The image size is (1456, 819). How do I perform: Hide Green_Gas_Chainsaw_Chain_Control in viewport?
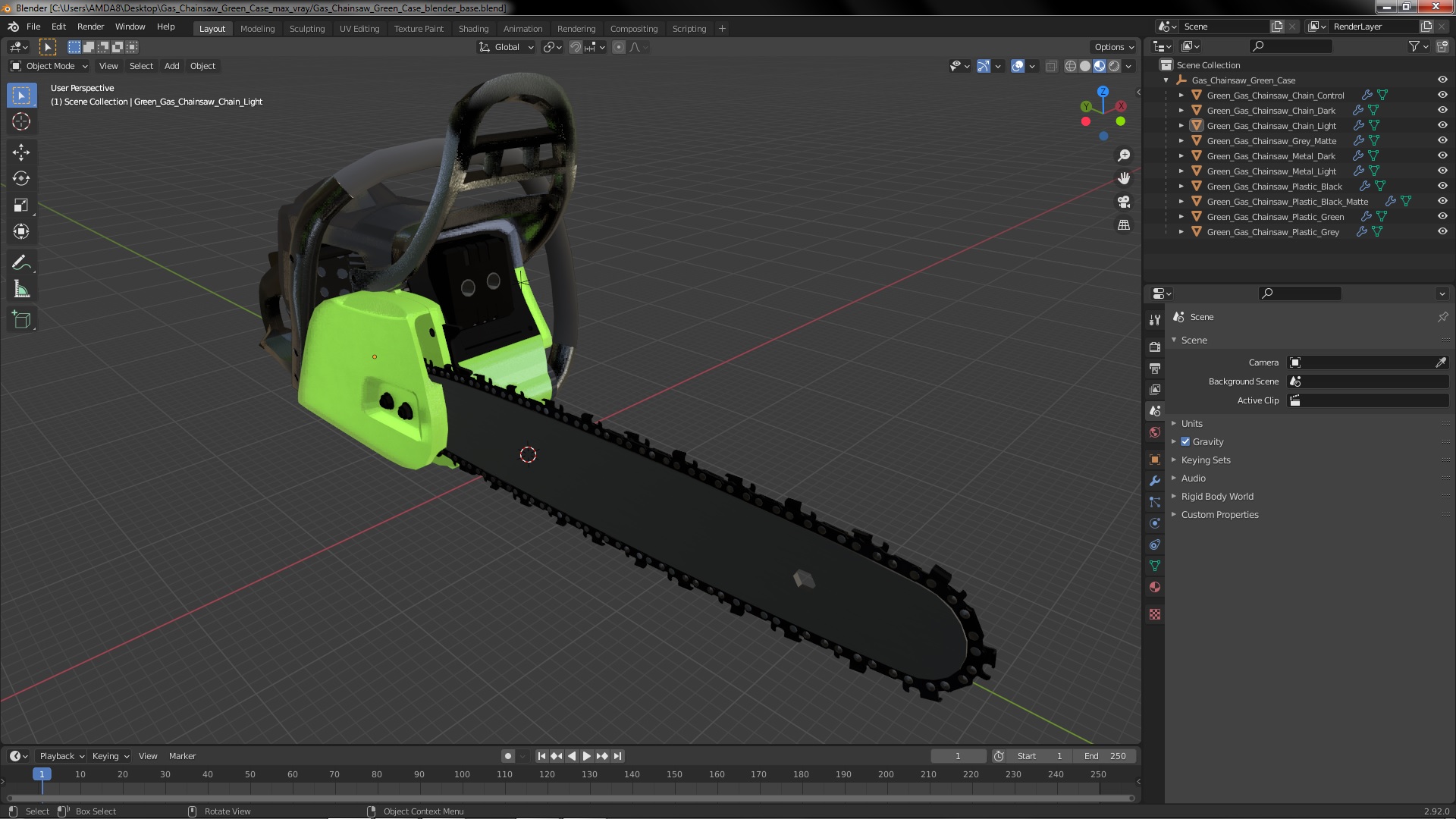(x=1442, y=95)
